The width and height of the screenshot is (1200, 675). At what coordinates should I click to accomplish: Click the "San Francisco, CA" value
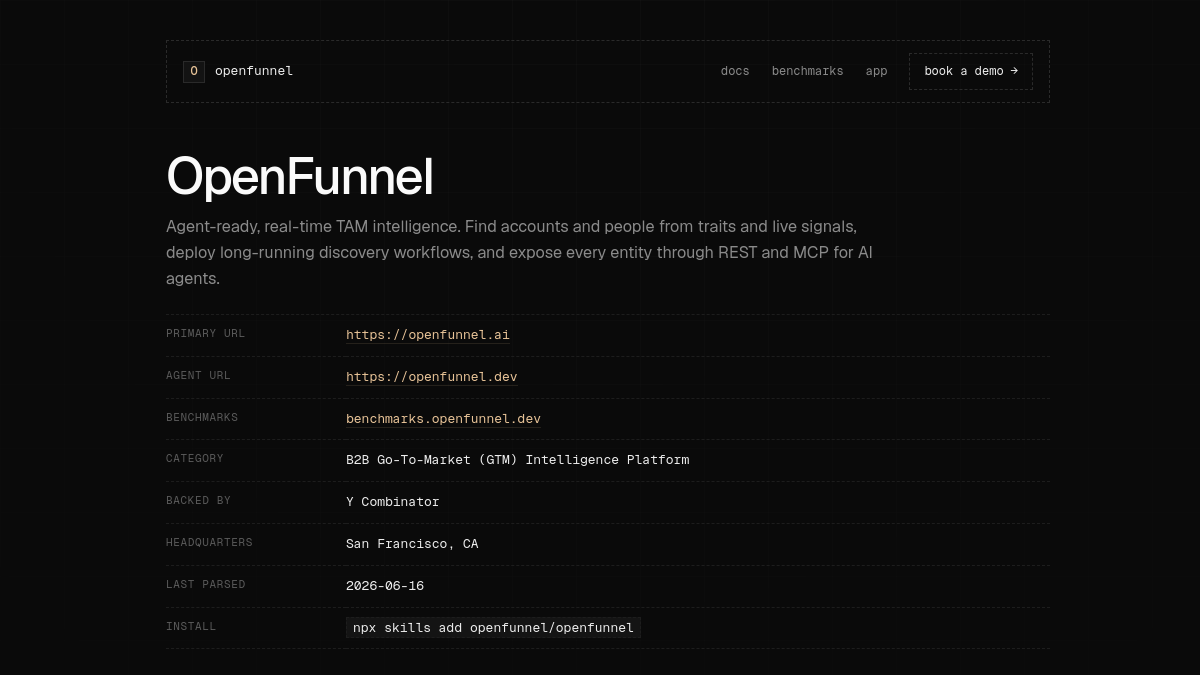coord(412,544)
